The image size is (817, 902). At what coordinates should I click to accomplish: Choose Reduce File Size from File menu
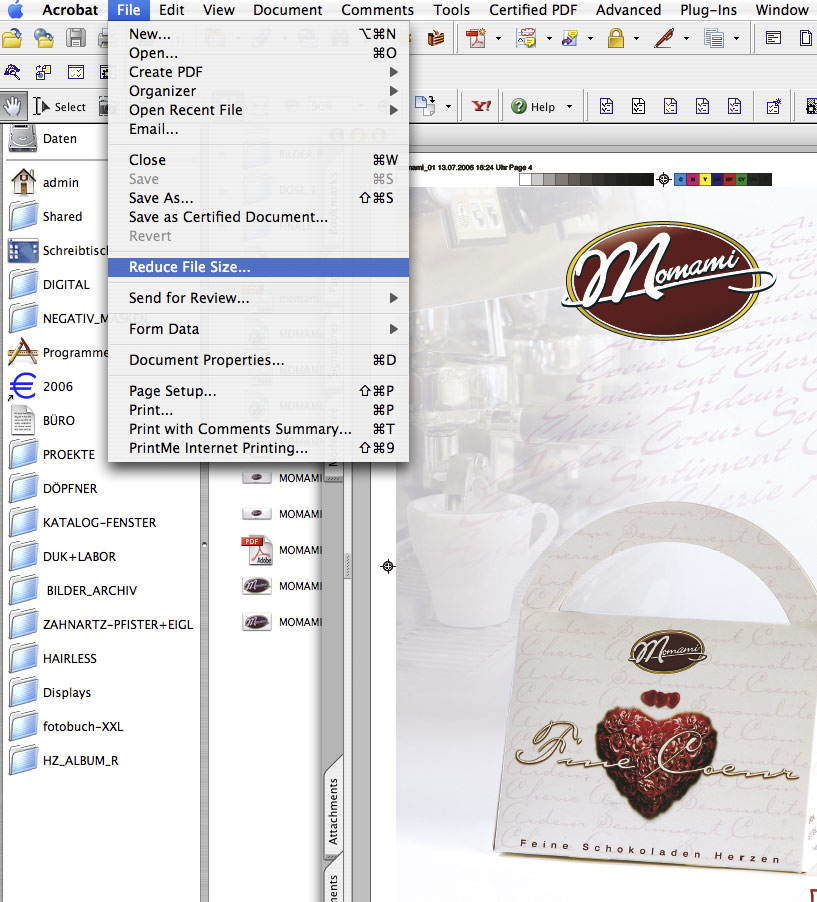(190, 267)
